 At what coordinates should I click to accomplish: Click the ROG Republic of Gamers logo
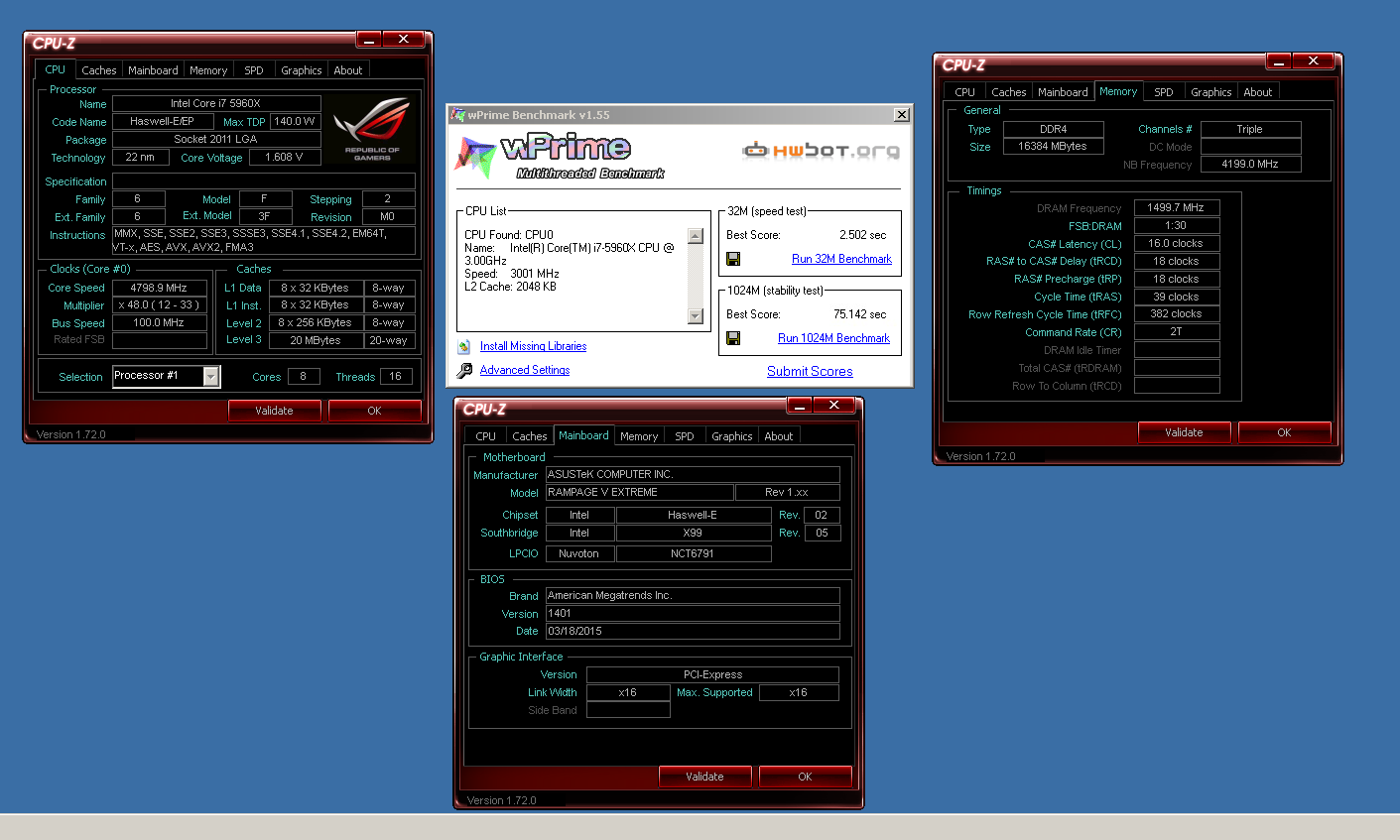372,129
